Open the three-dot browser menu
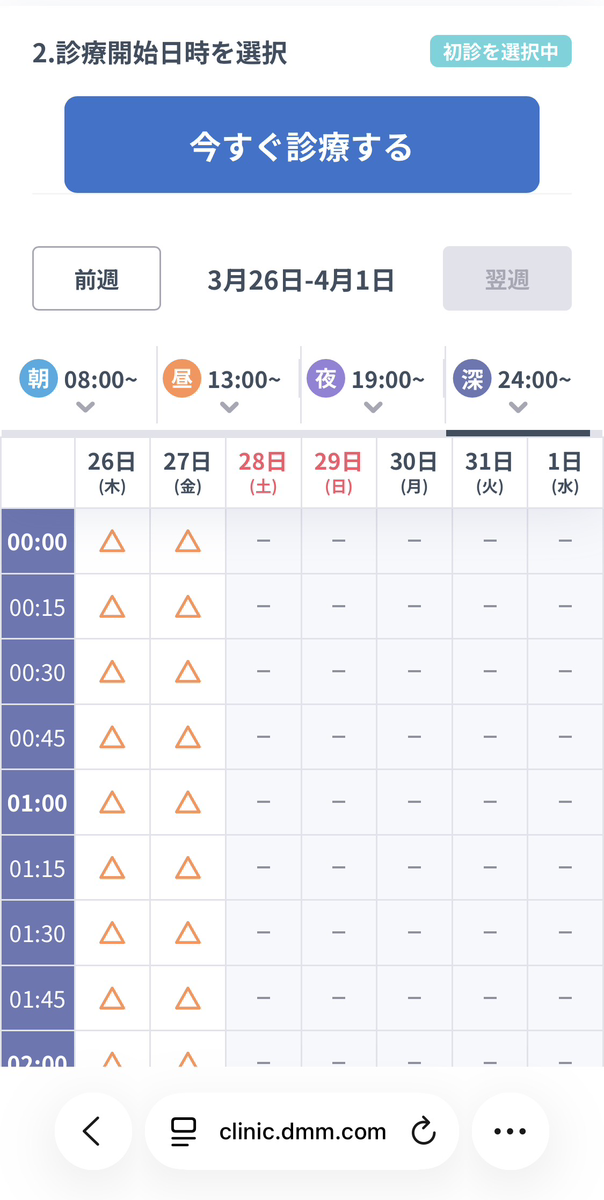This screenshot has height=1200, width=604. click(x=510, y=1131)
